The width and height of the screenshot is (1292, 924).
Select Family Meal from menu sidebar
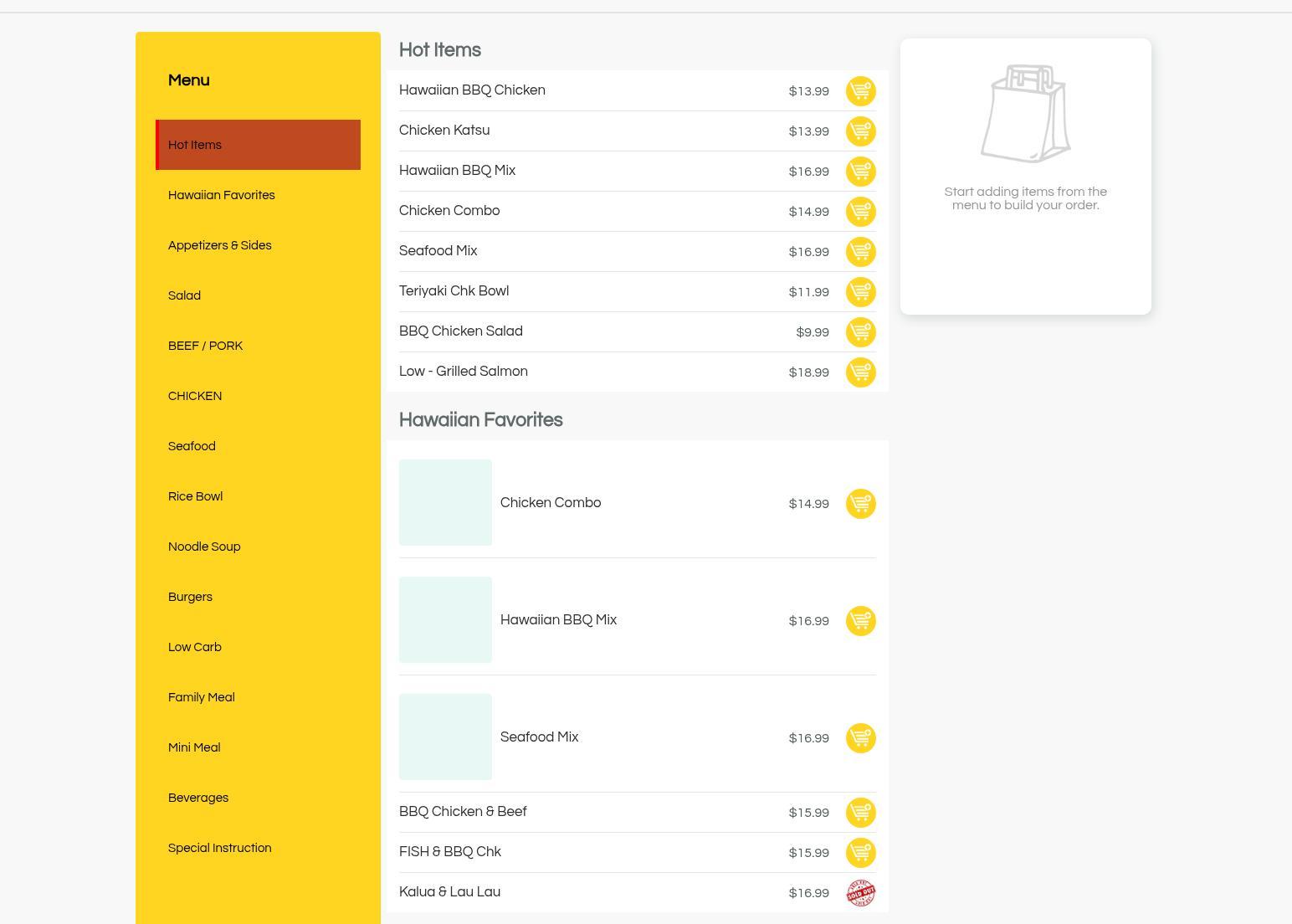202,697
